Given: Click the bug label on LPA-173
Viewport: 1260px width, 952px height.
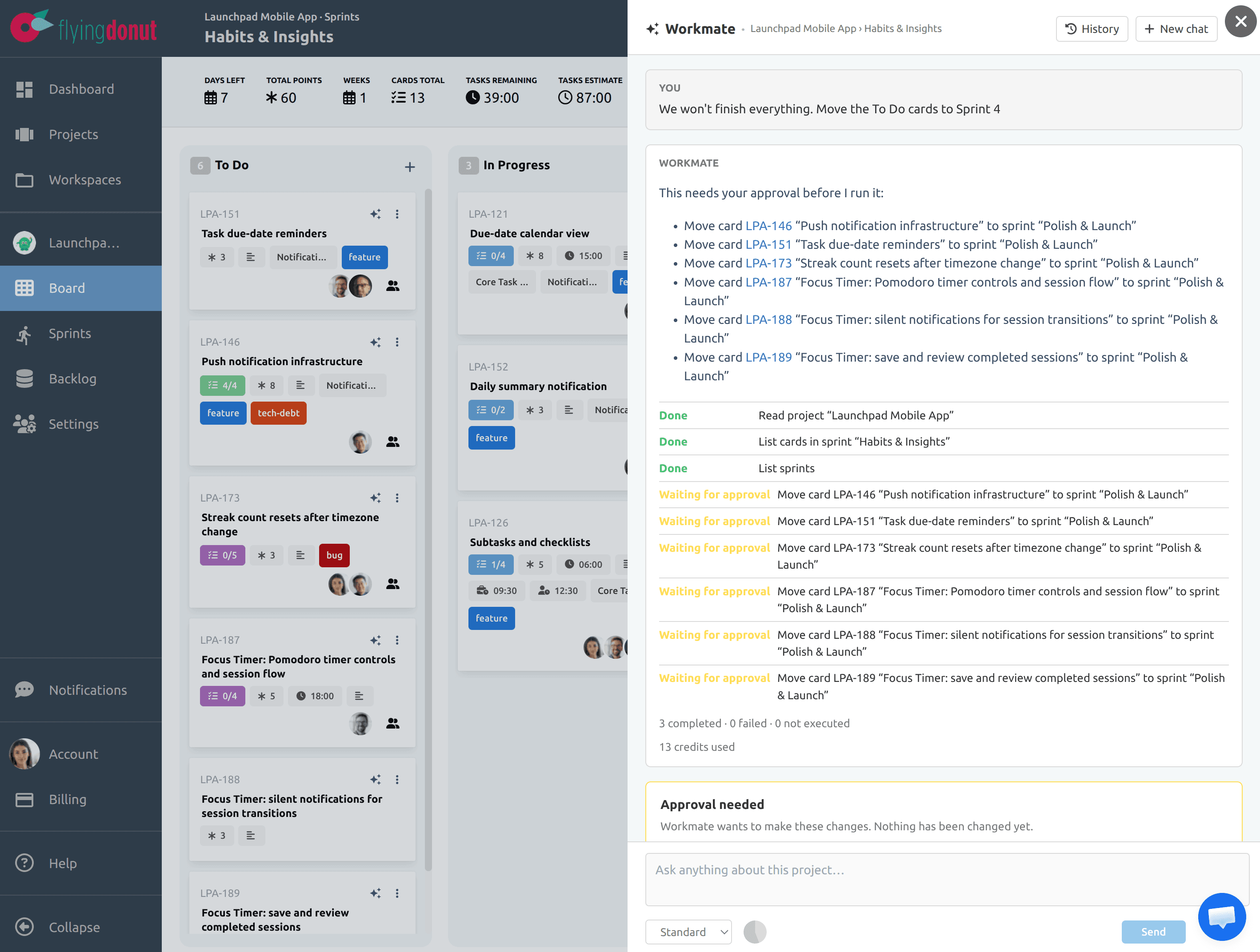Looking at the screenshot, I should [x=334, y=556].
